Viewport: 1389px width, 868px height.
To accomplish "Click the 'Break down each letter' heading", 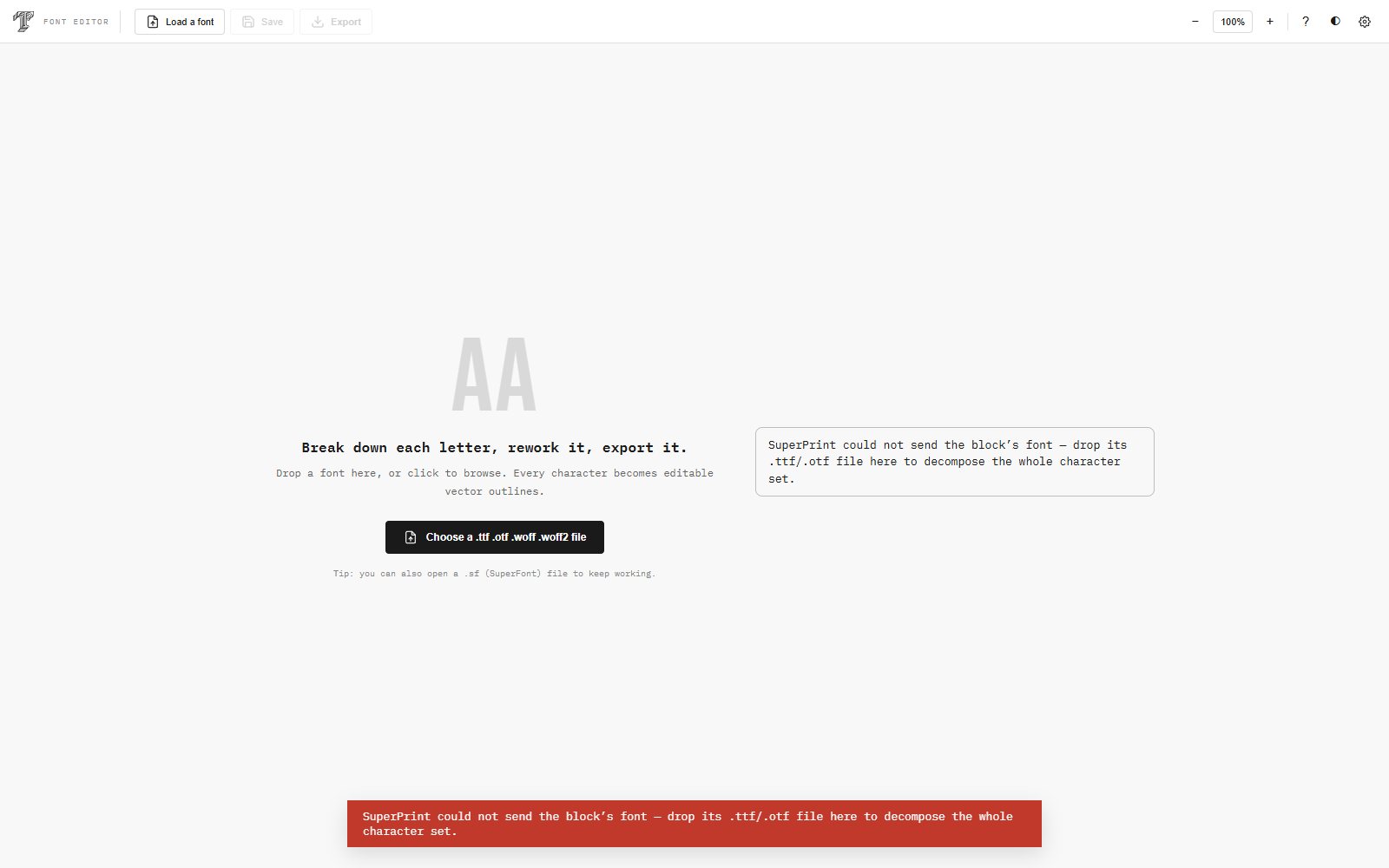I will (495, 448).
